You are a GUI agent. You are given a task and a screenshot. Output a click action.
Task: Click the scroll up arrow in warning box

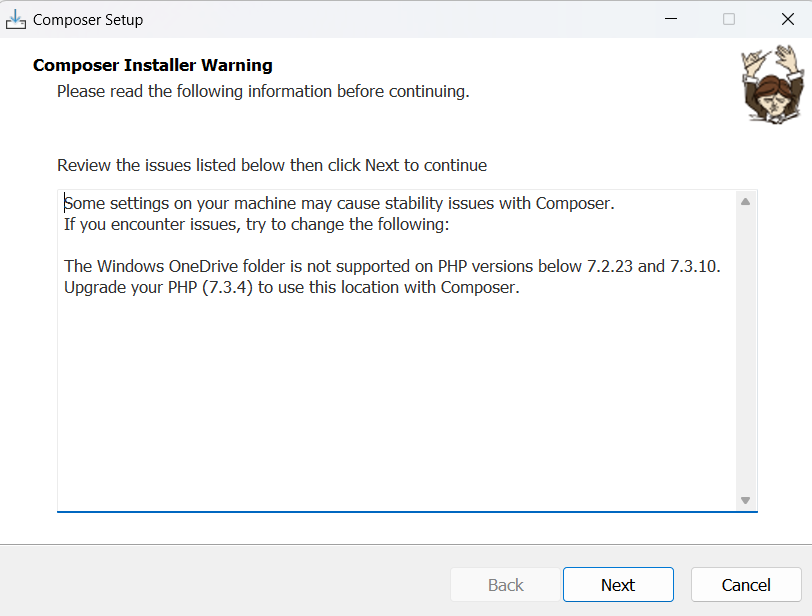click(745, 202)
